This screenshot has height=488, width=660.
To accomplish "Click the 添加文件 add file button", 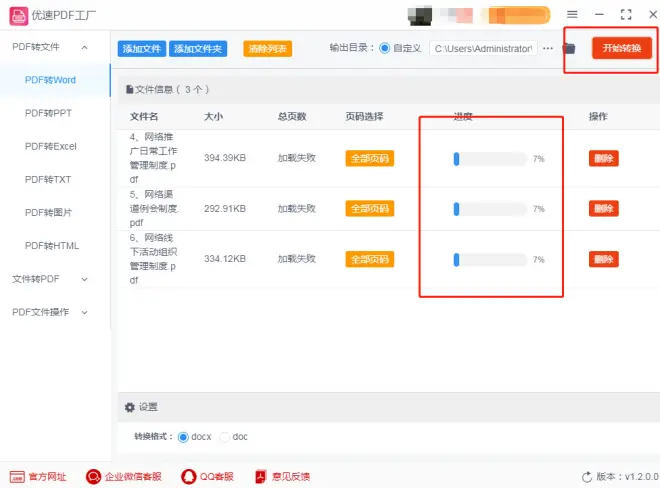I will click(x=141, y=49).
